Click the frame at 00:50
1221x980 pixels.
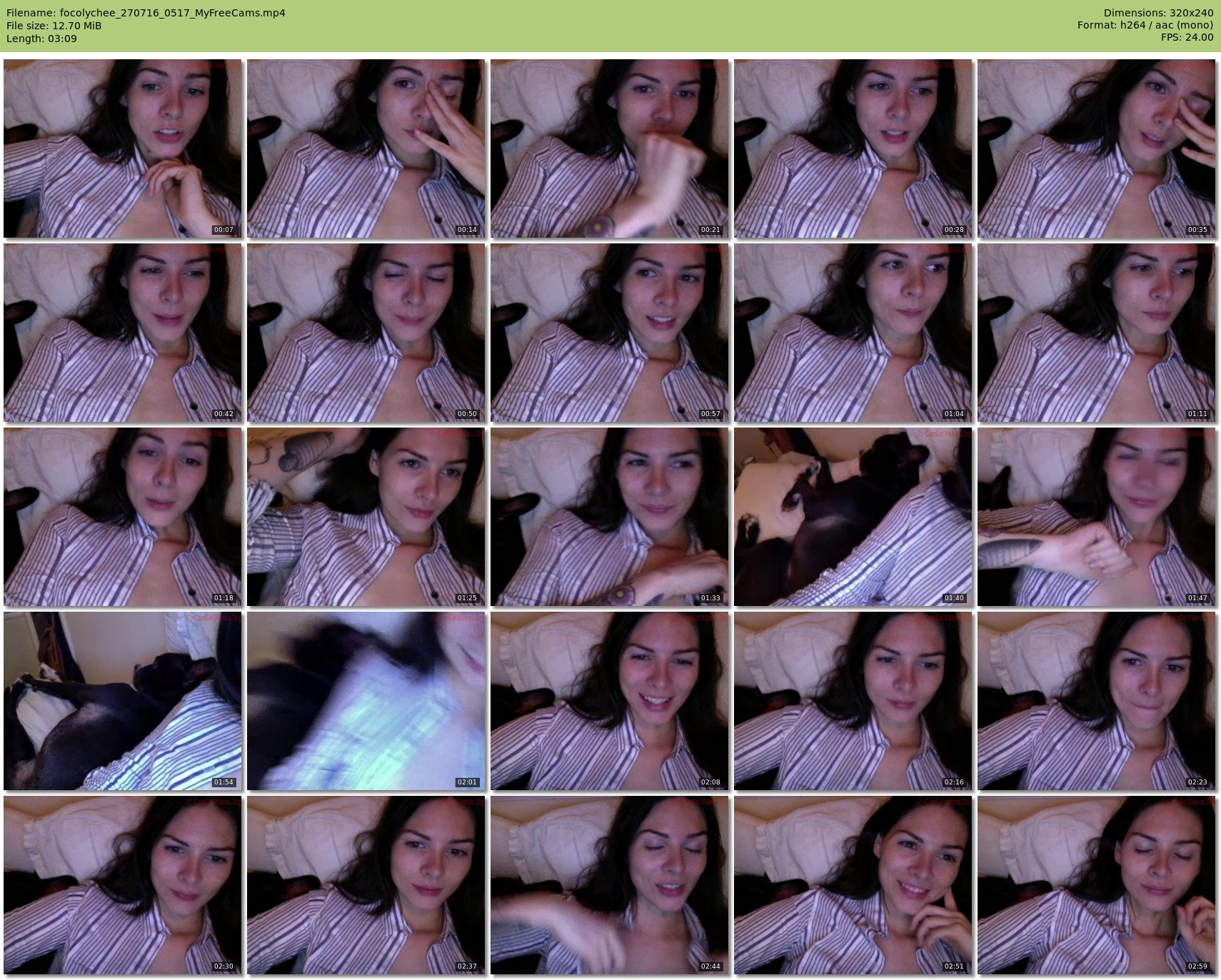[366, 333]
